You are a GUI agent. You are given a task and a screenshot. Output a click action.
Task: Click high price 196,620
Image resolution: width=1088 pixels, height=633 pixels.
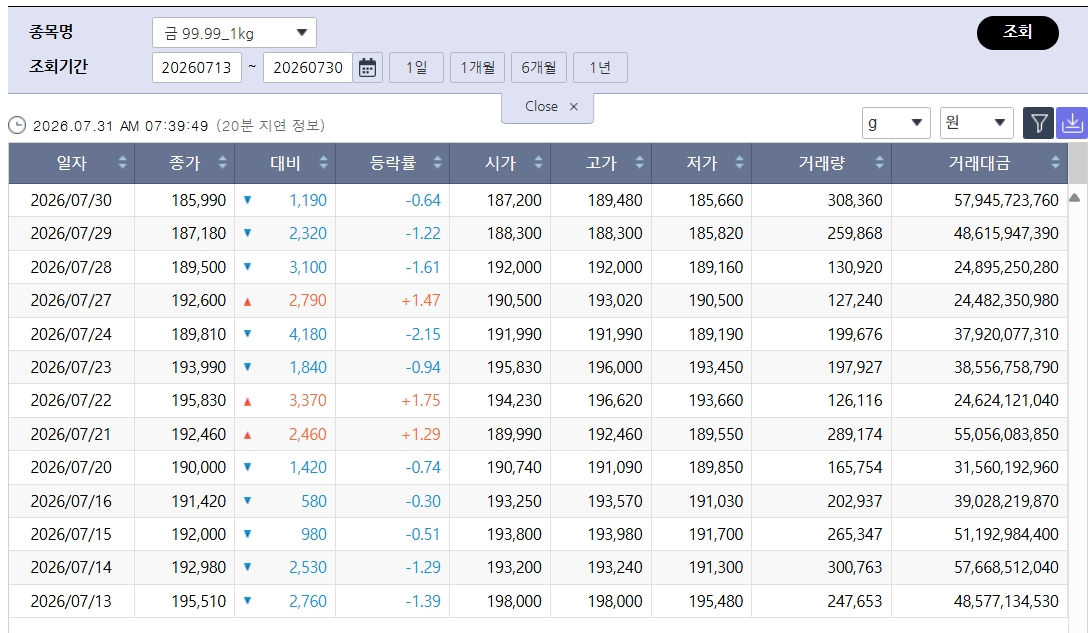pyautogui.click(x=615, y=400)
